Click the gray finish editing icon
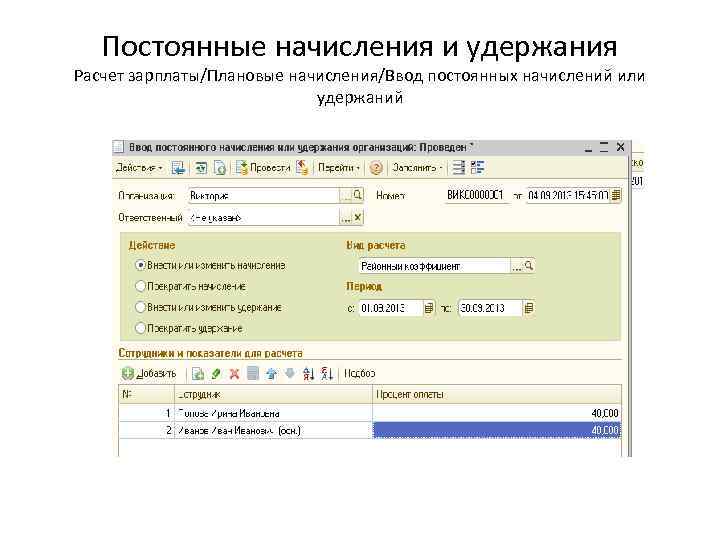The image size is (720, 540). pyautogui.click(x=253, y=373)
